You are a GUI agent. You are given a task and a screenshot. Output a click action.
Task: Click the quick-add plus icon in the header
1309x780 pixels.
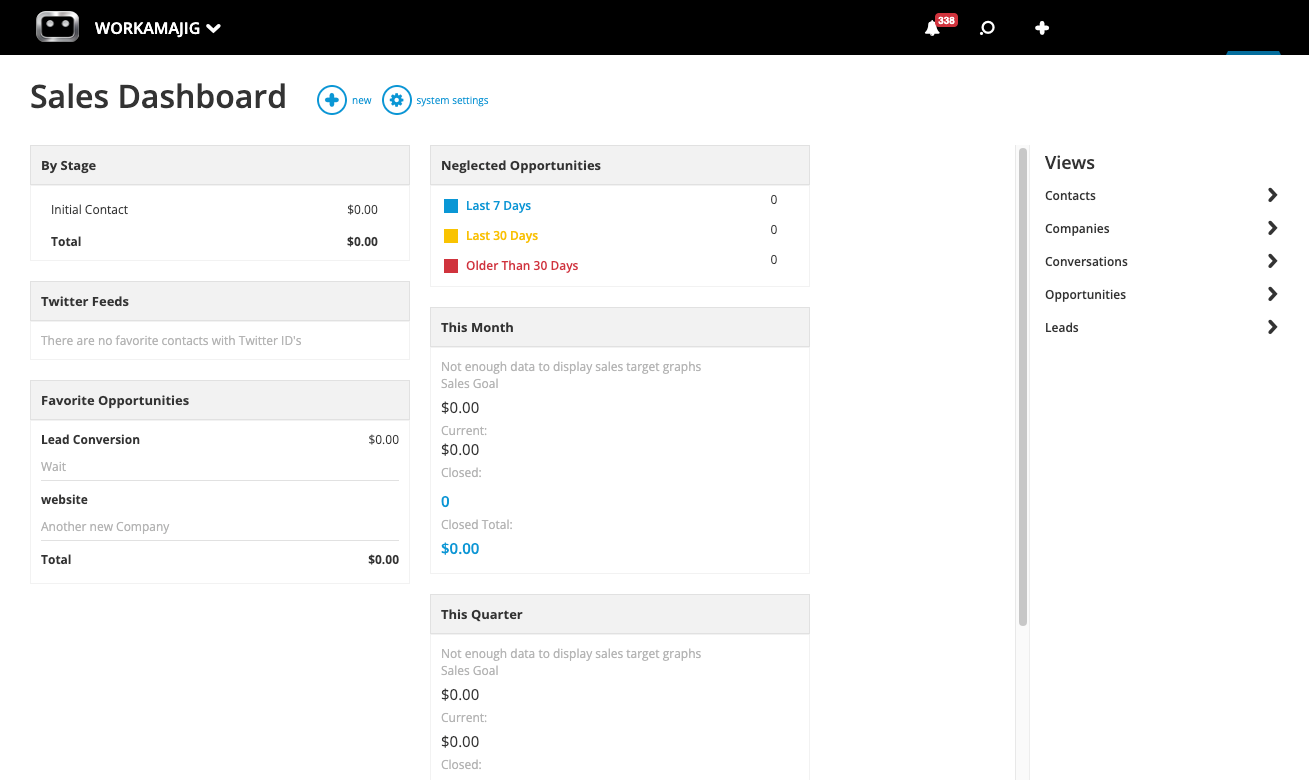1042,28
